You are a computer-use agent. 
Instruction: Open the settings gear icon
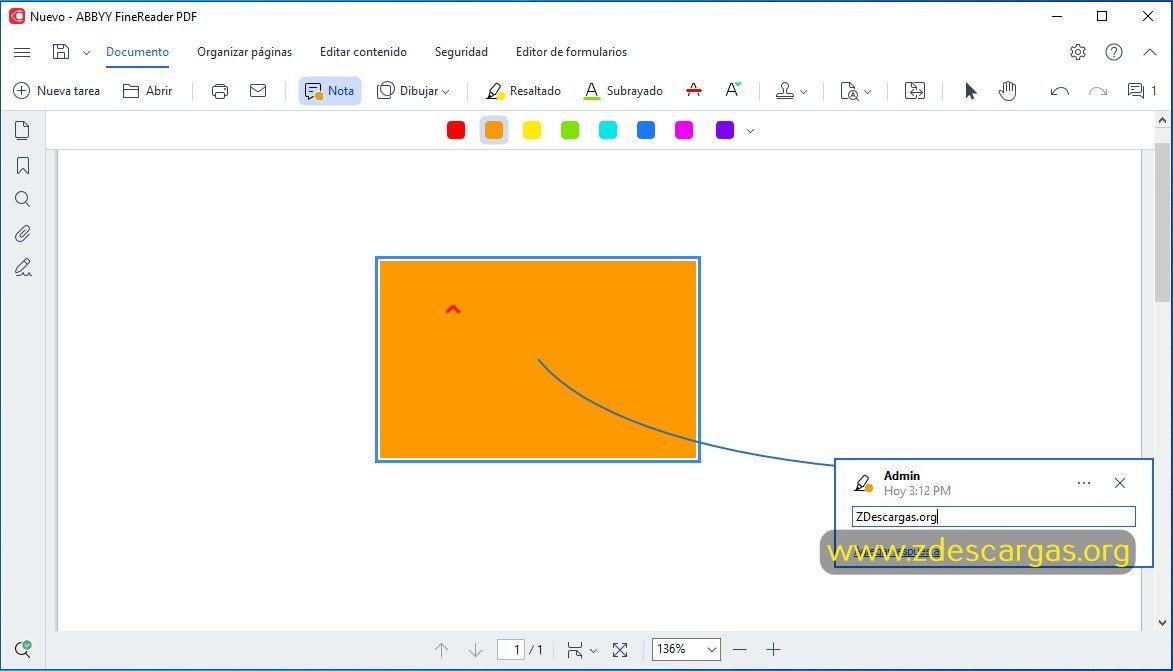pos(1078,52)
